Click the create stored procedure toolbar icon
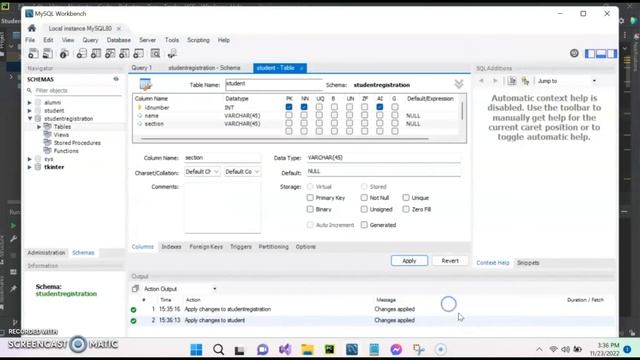Screen dimensions: 640x360 (x=124, y=53)
